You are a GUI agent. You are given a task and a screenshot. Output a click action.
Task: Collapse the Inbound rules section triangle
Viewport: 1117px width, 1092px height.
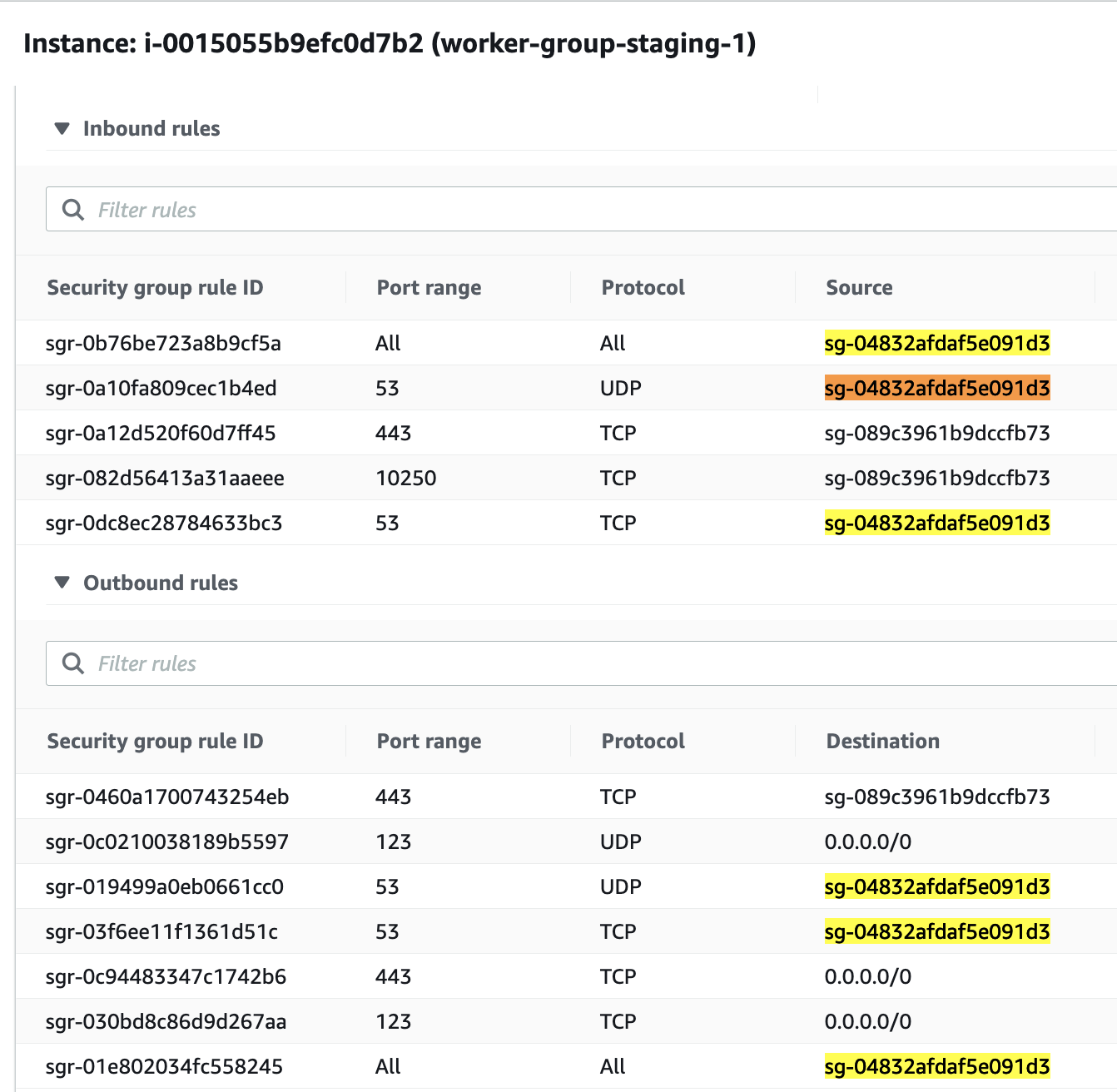61,128
